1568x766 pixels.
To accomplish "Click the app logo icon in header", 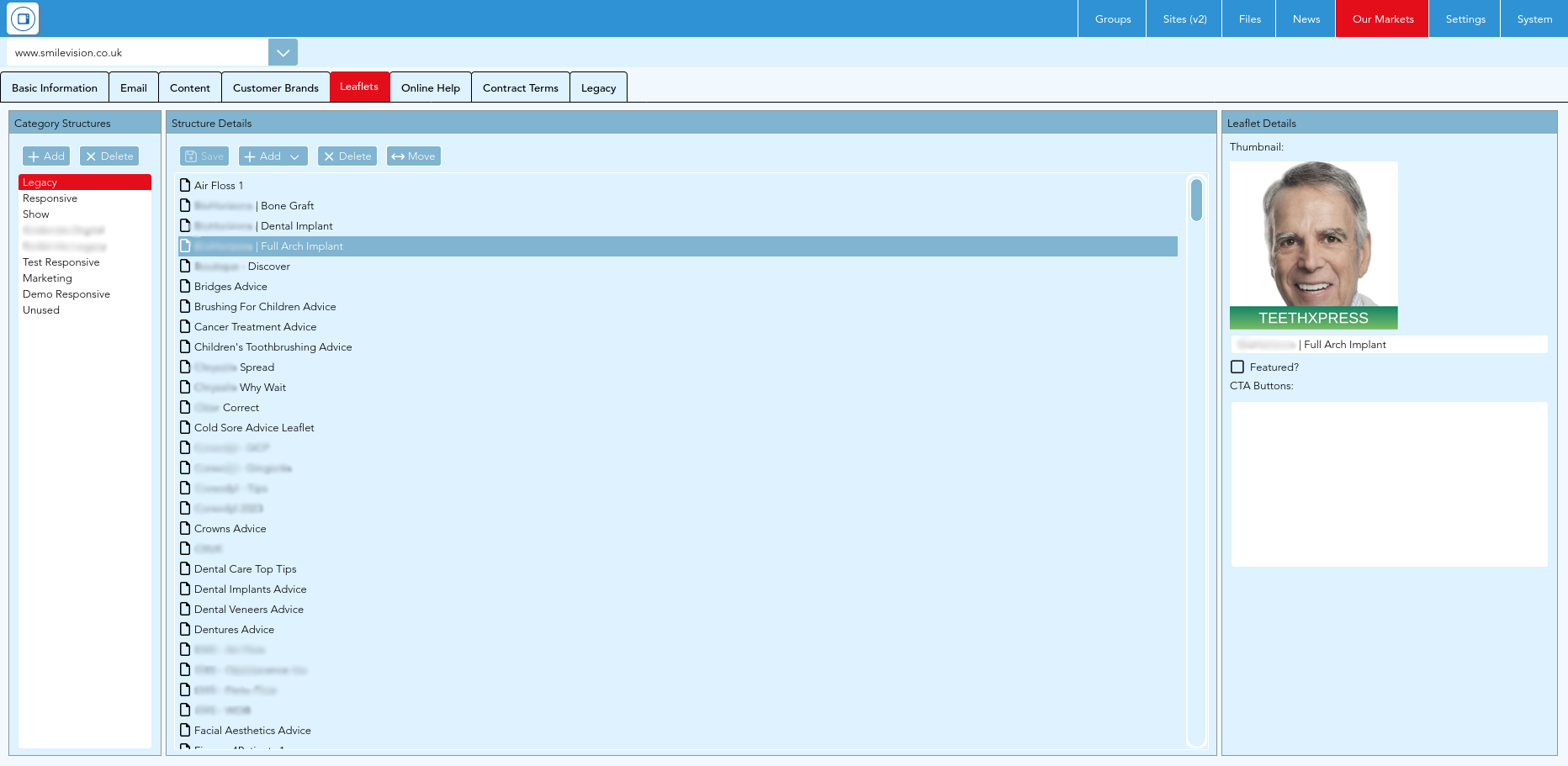I will click(23, 18).
